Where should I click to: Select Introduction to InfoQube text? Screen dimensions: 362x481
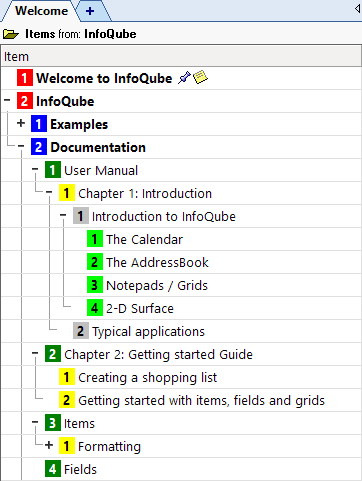pos(164,216)
